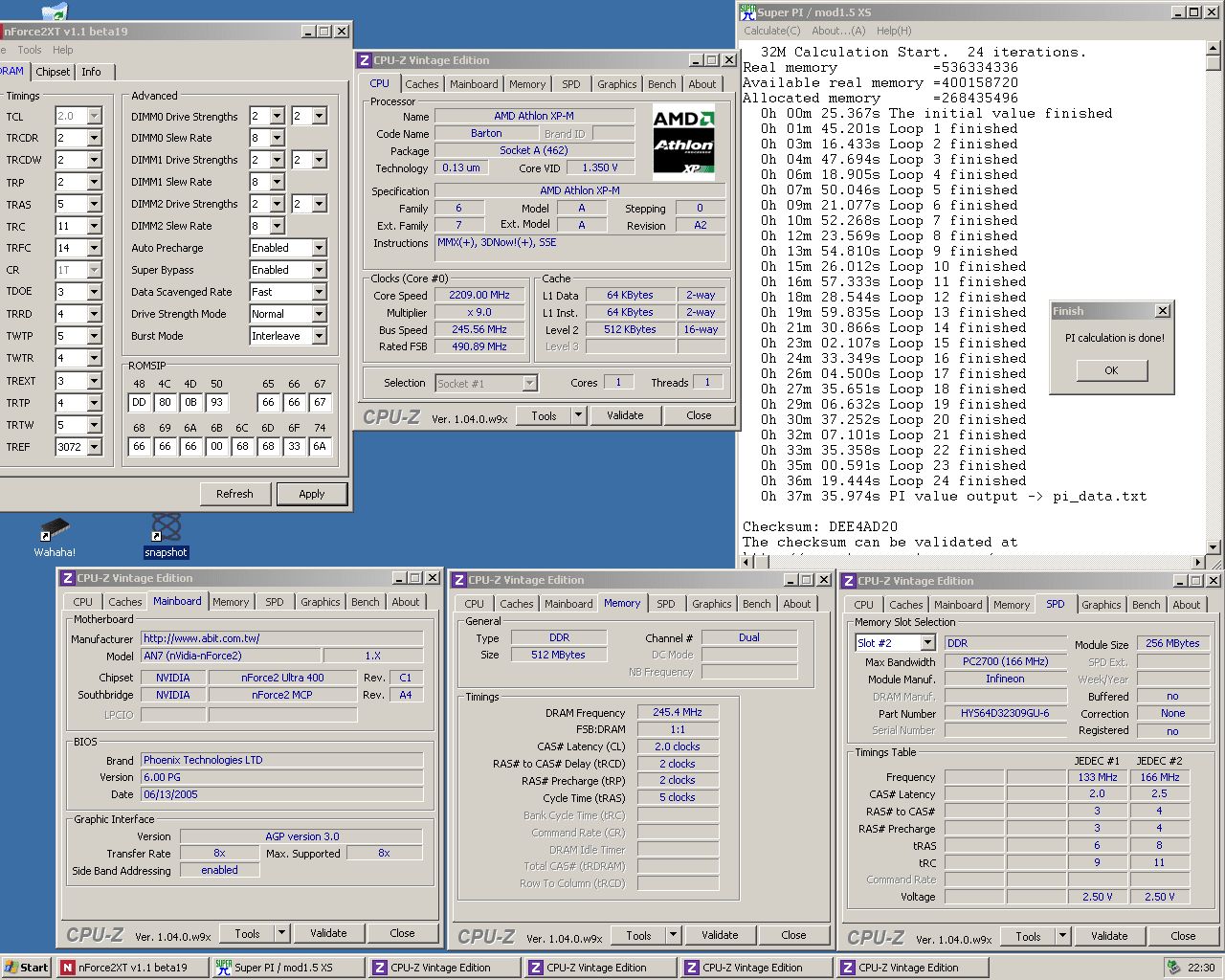Image resolution: width=1225 pixels, height=980 pixels.
Task: Open the TRCDR timing dropdown
Action: coord(94,138)
